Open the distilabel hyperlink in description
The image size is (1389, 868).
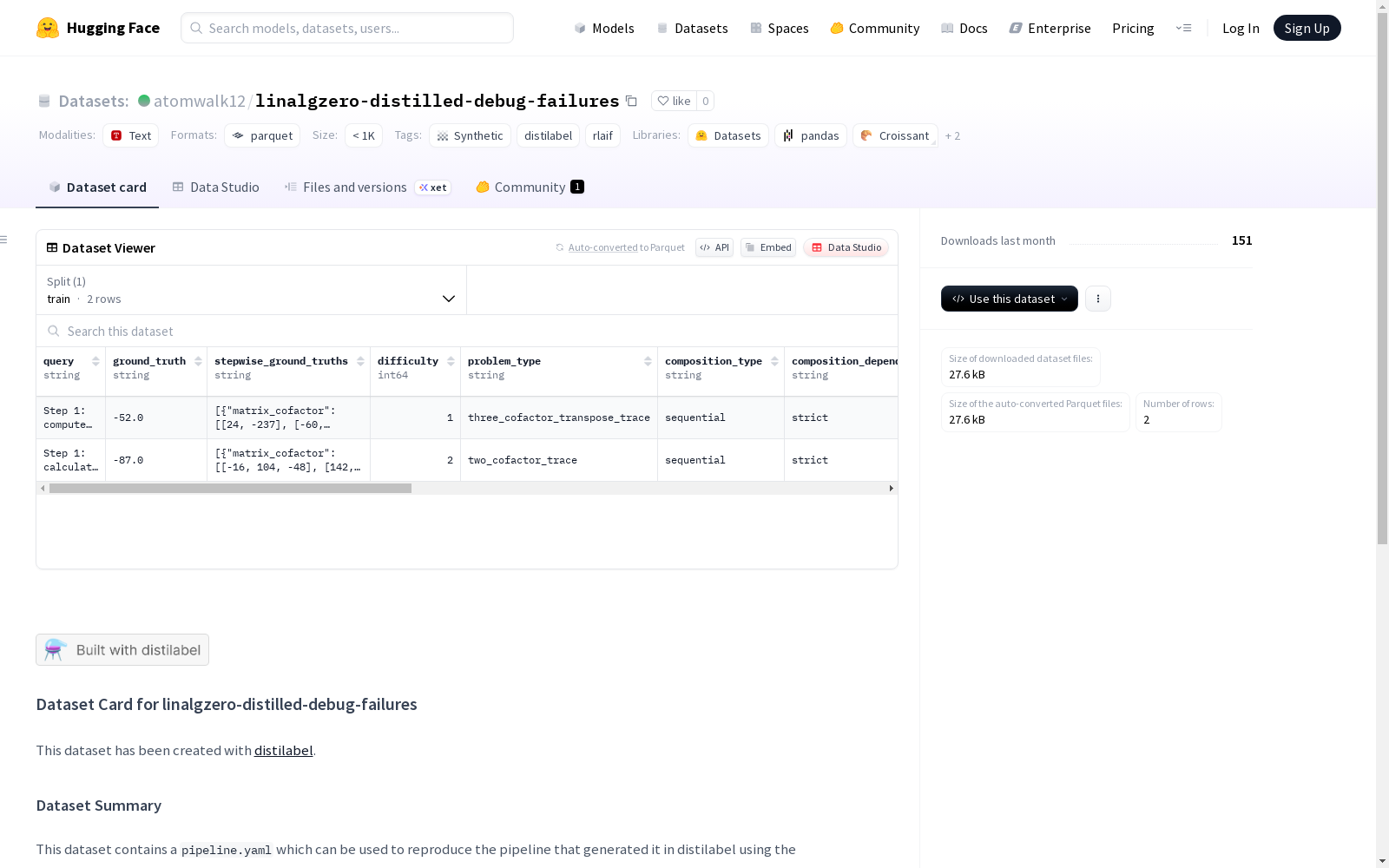coord(283,750)
